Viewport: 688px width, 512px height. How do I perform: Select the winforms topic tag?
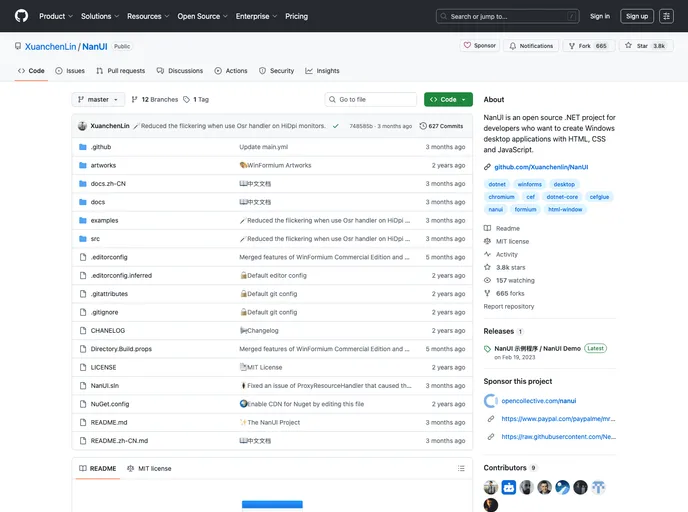(530, 184)
